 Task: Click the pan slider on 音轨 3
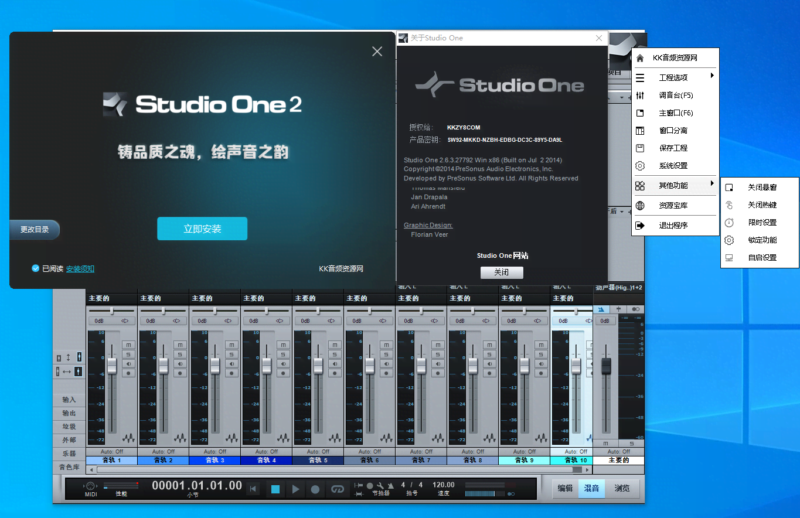pyautogui.click(x=214, y=311)
